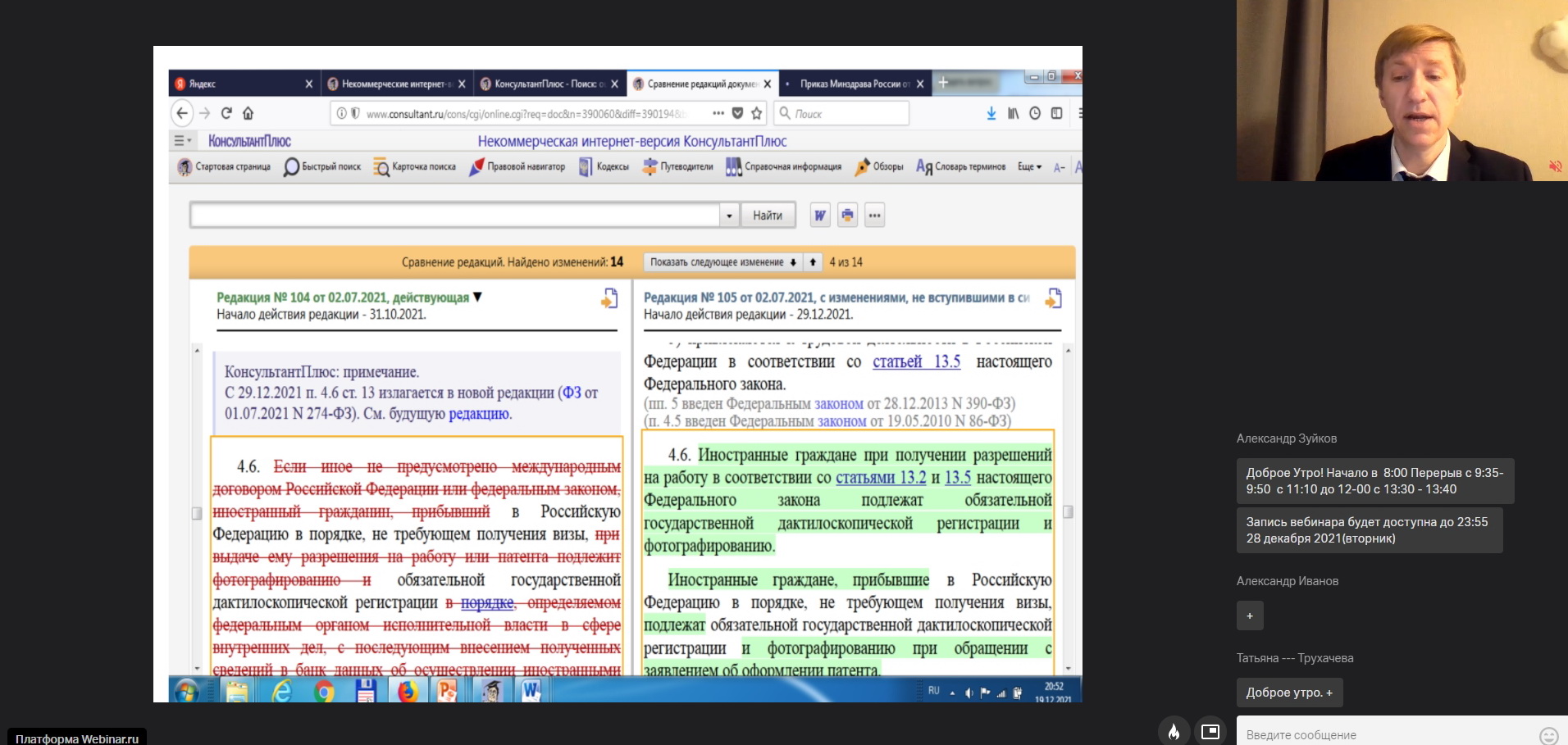Screen dimensions: 1568x745
Task: Print the document via printer icon
Action: click(847, 216)
